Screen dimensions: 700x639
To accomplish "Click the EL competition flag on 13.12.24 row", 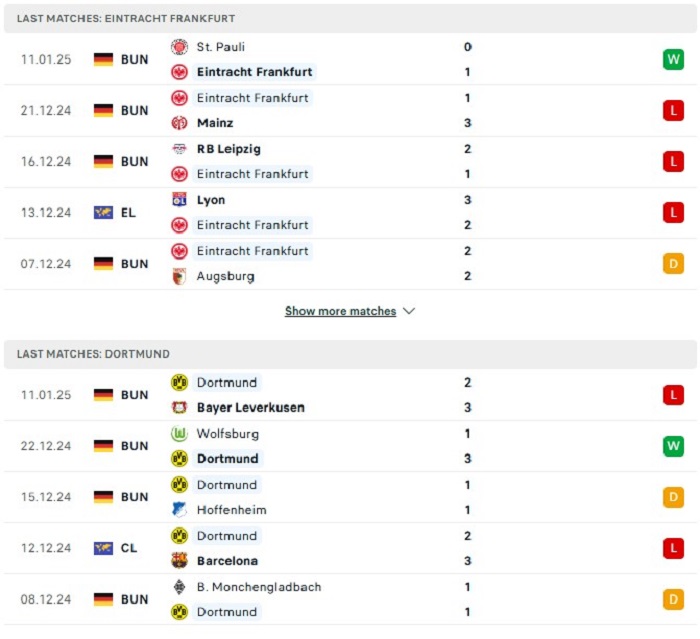I will (103, 213).
